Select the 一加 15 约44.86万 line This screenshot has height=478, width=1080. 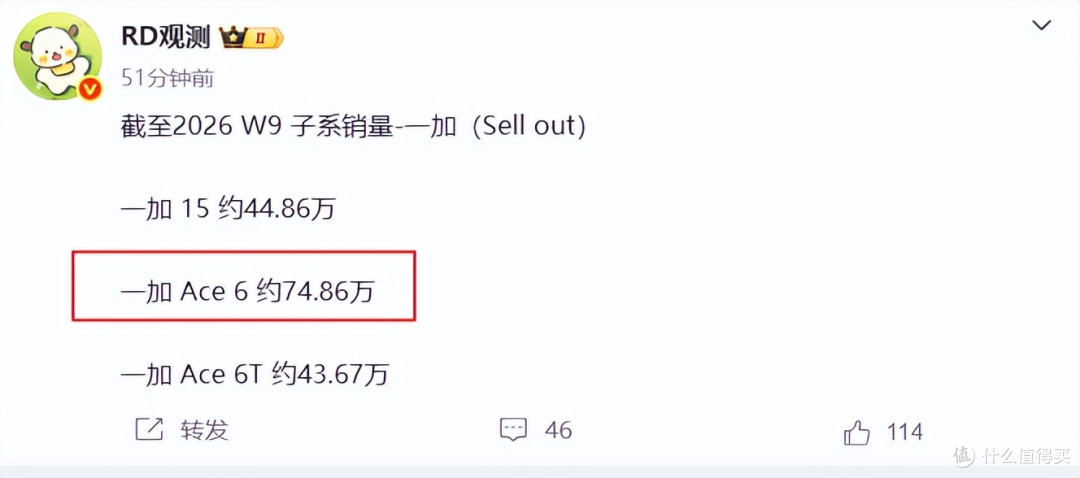click(x=228, y=209)
